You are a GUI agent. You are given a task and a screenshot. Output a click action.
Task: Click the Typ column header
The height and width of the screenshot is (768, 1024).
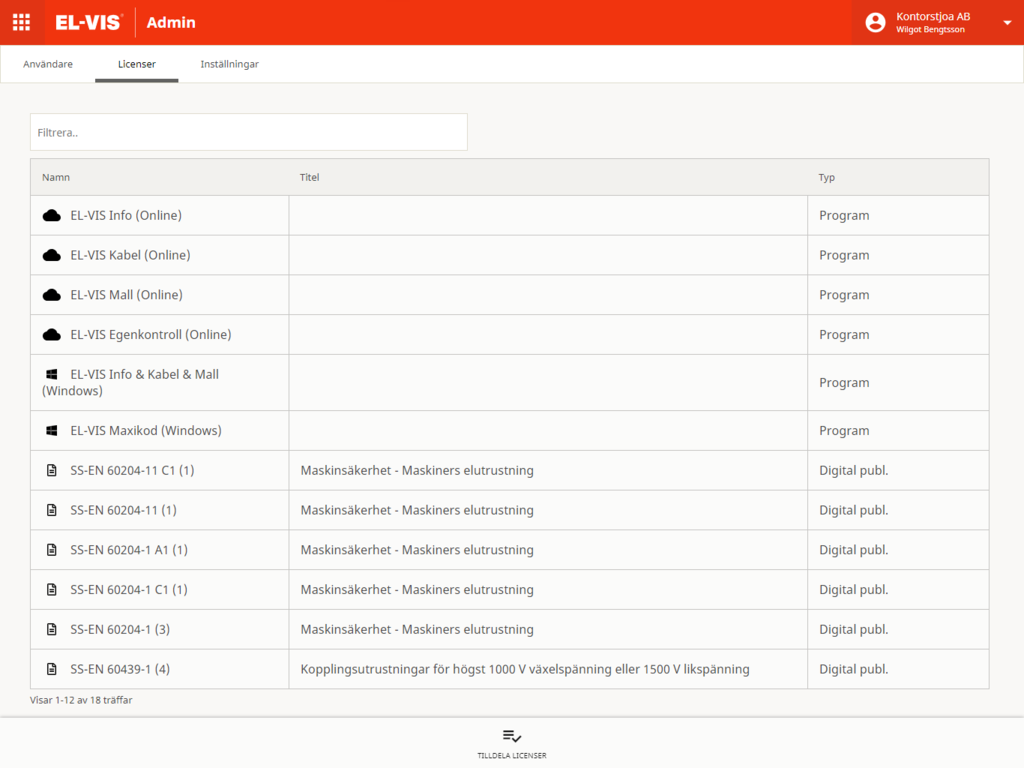[x=827, y=178]
